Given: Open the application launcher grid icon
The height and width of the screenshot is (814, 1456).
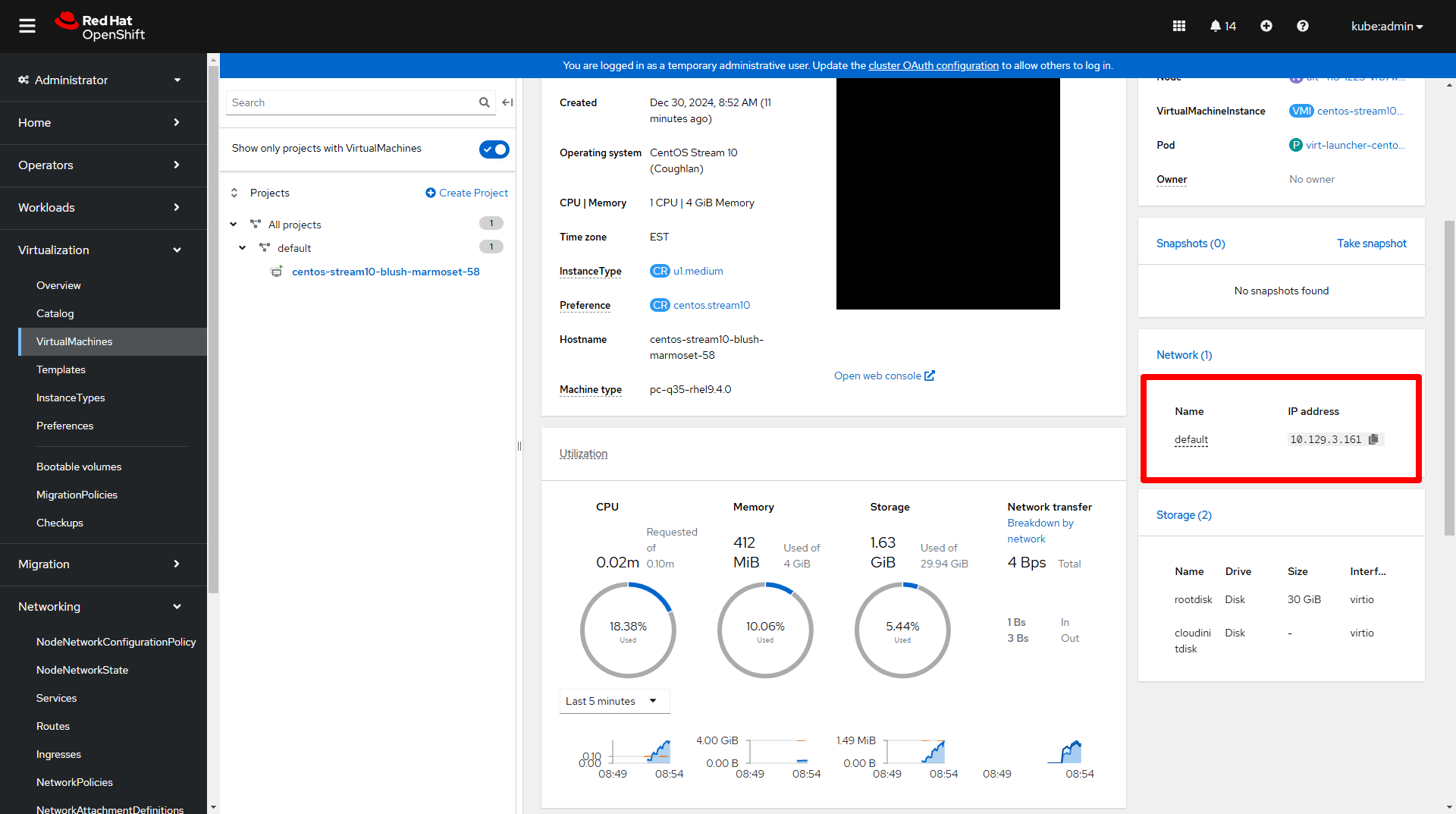Looking at the screenshot, I should [x=1178, y=27].
